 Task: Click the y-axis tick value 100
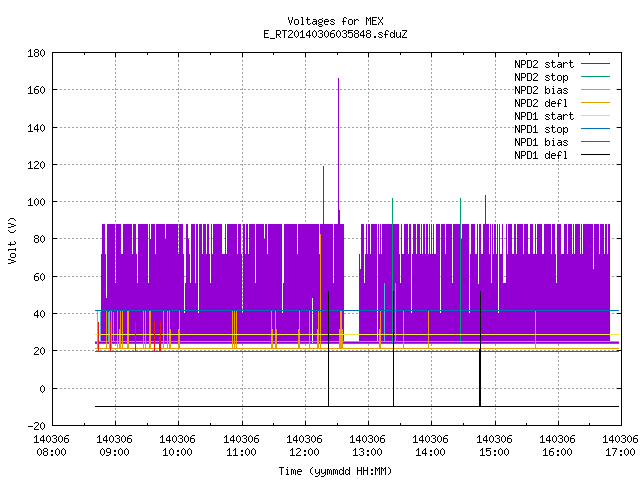point(36,202)
